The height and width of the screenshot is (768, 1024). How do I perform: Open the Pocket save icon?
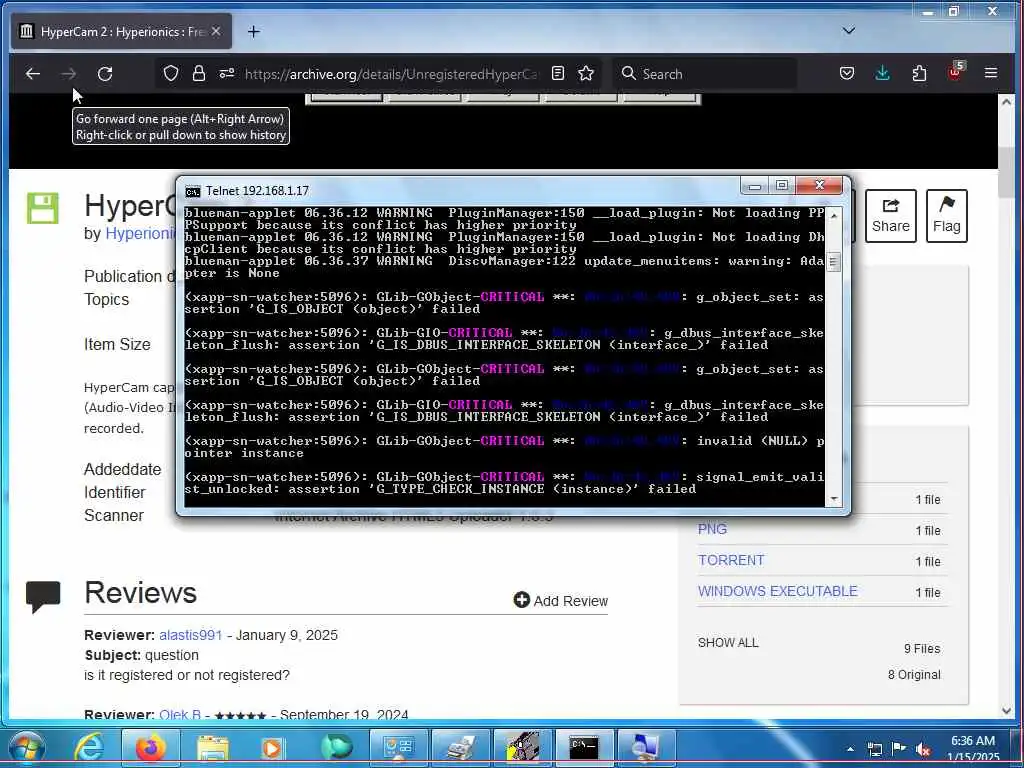[x=847, y=73]
